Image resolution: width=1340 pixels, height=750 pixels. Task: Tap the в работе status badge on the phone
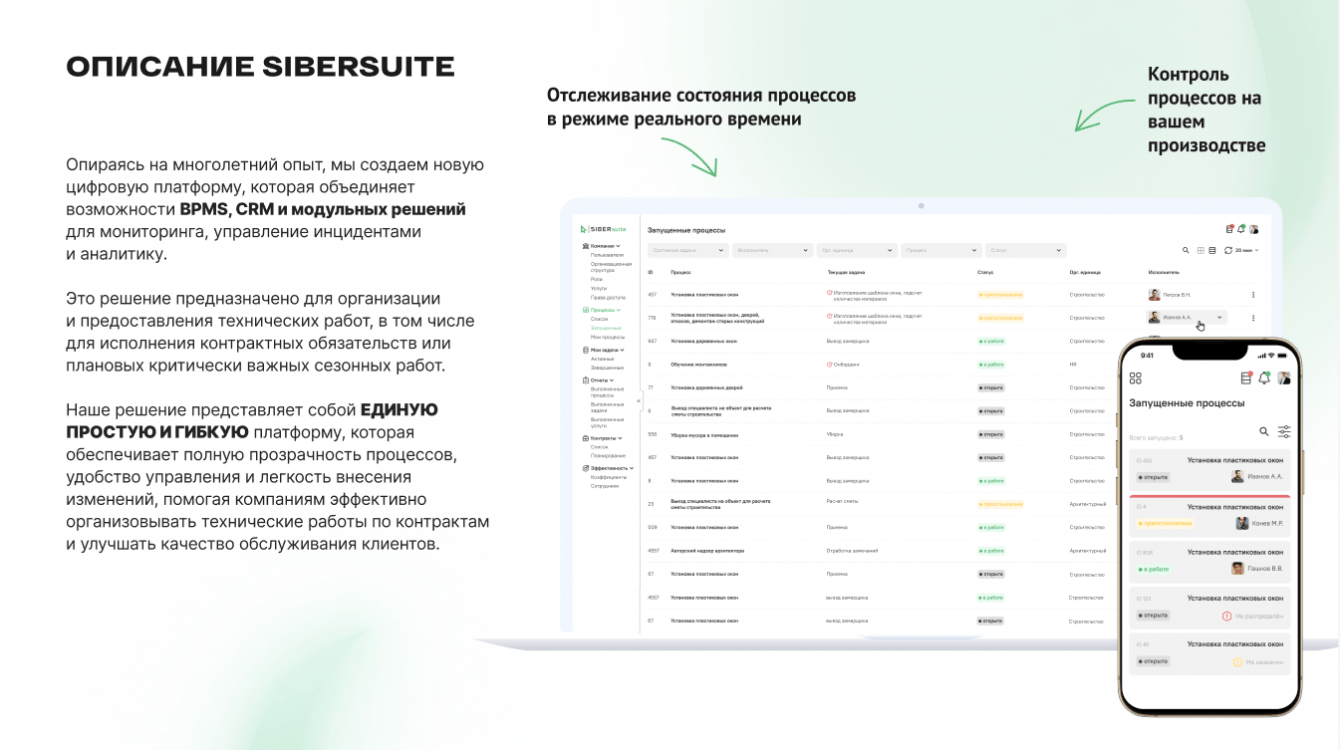(1153, 569)
